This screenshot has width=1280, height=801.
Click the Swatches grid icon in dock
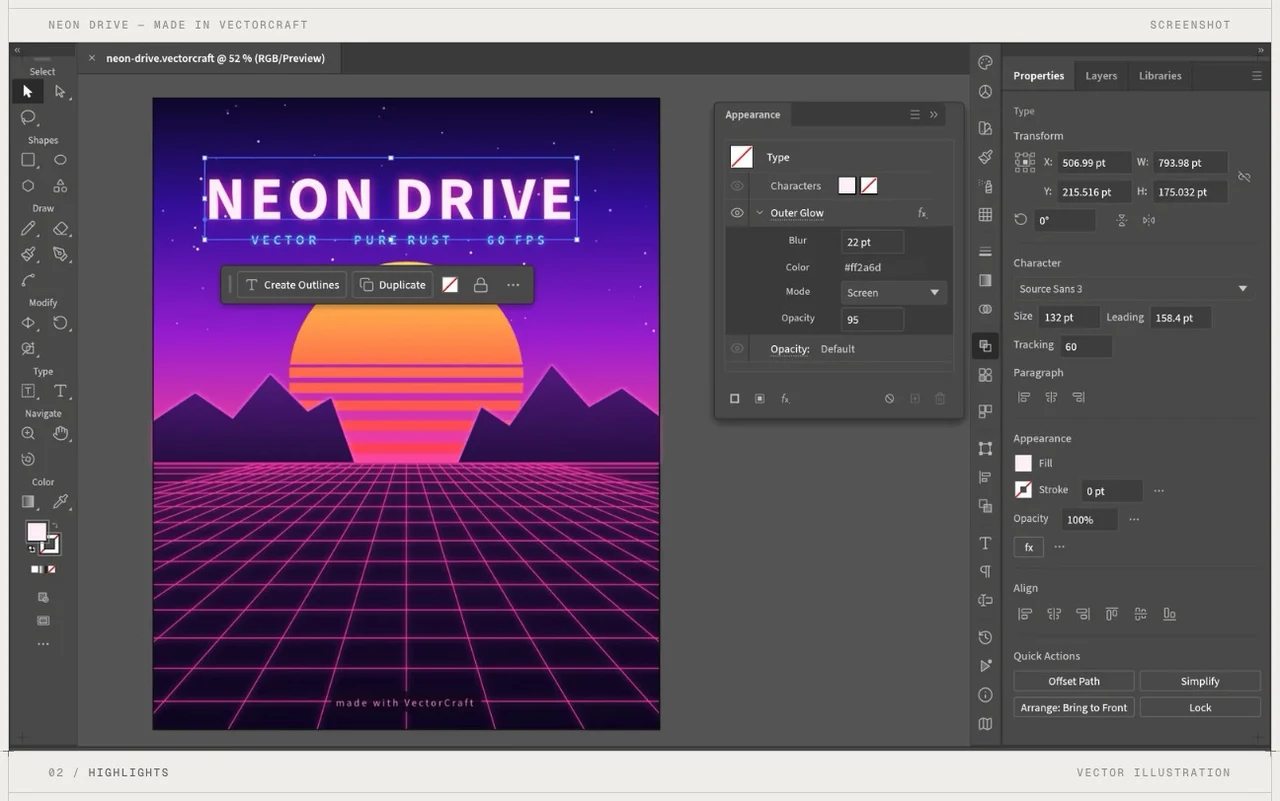[x=985, y=215]
